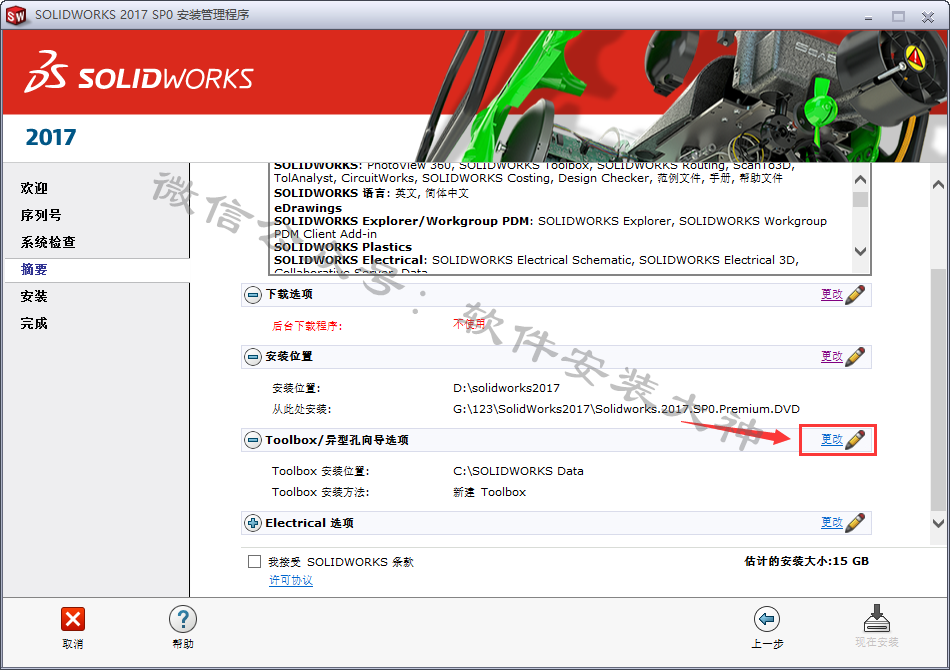Click the Toolbox location C:\SOLIDWORKS Data text

pyautogui.click(x=518, y=471)
